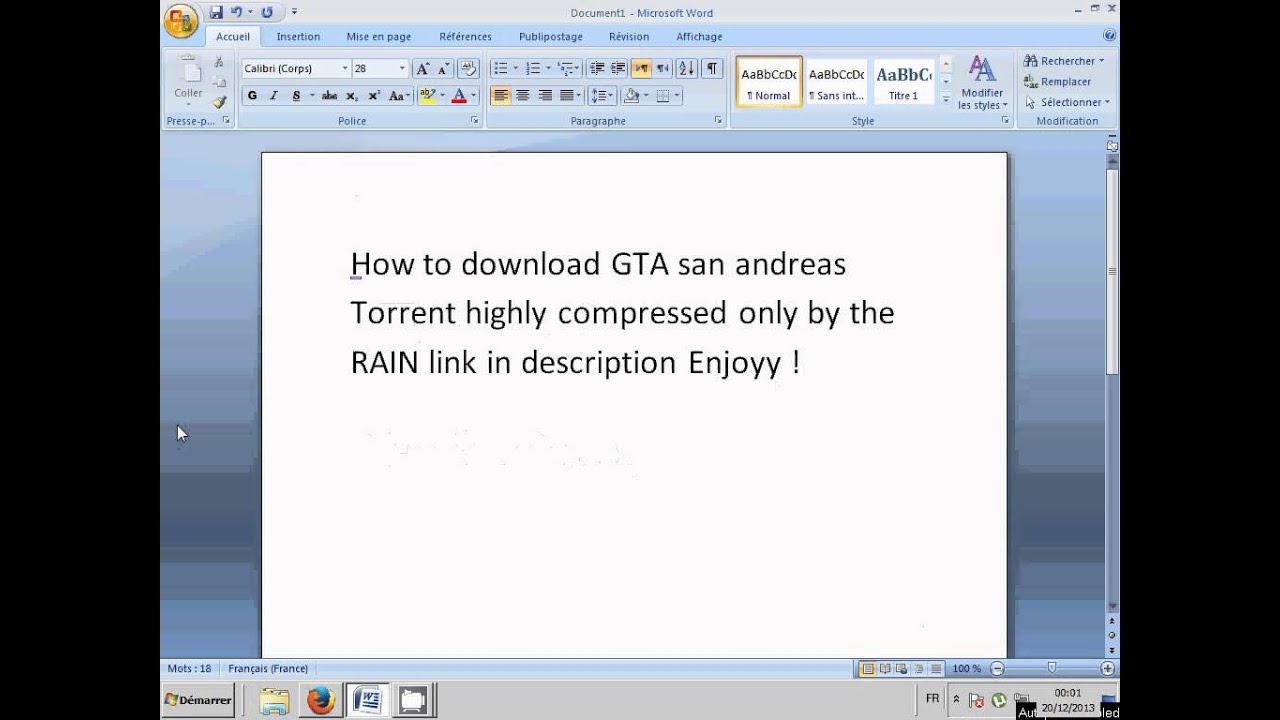Expand the bullet list style dropdown

click(x=516, y=68)
